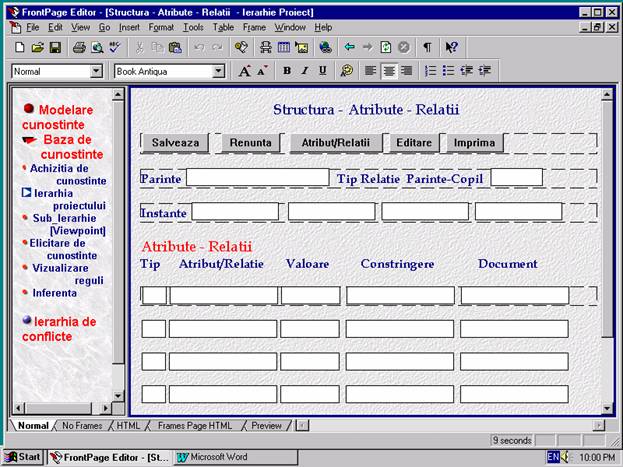Click the Save icon in toolbar

[55, 47]
